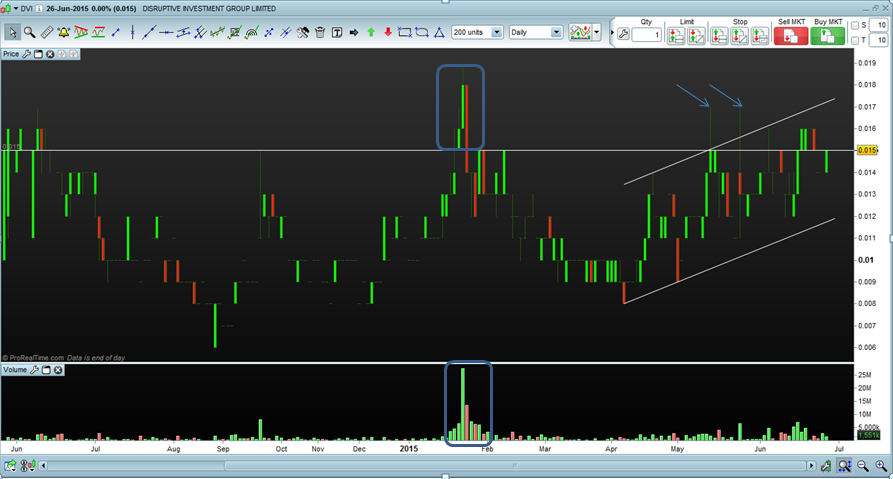893x479 pixels.
Task: Open the DVI instrument dropdown arrow
Action: click(x=16, y=9)
